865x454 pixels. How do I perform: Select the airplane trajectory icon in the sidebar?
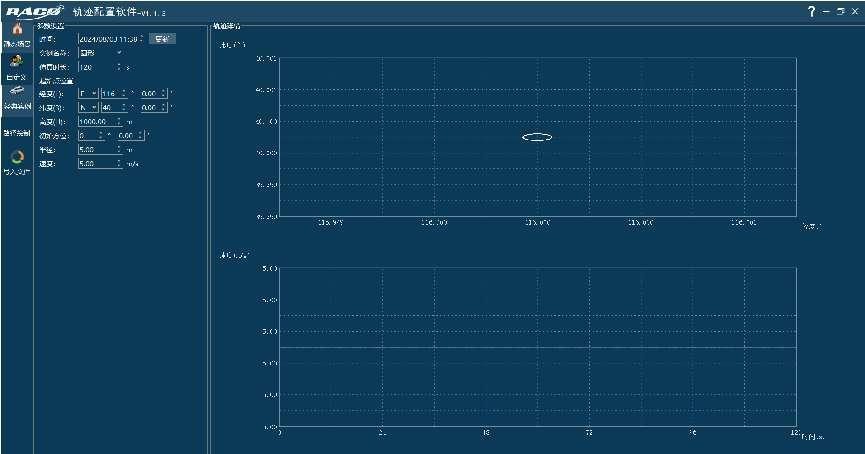point(17,90)
